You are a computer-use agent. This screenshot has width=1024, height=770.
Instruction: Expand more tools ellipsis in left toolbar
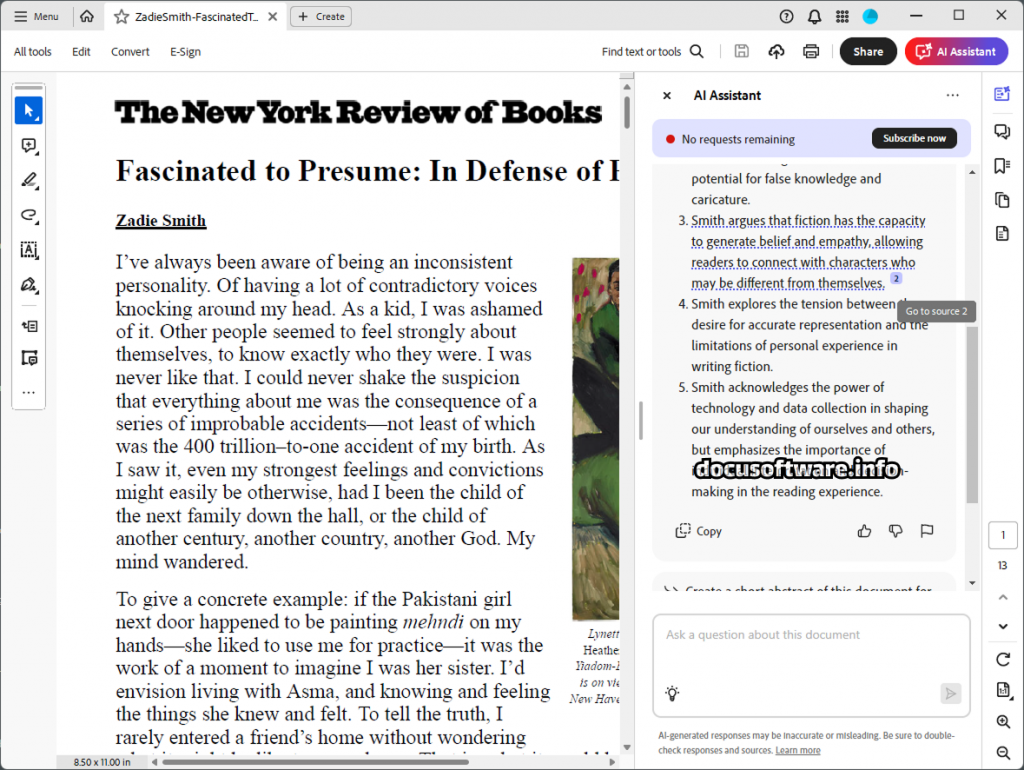coord(28,393)
